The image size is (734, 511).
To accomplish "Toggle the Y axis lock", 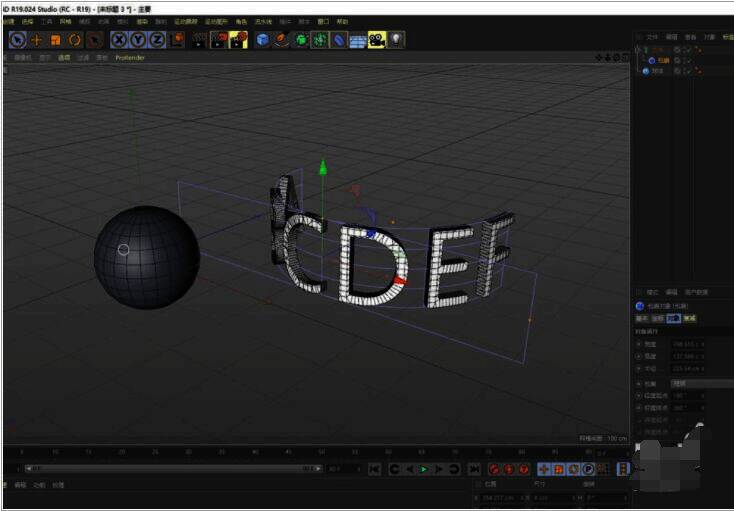I will 138,40.
